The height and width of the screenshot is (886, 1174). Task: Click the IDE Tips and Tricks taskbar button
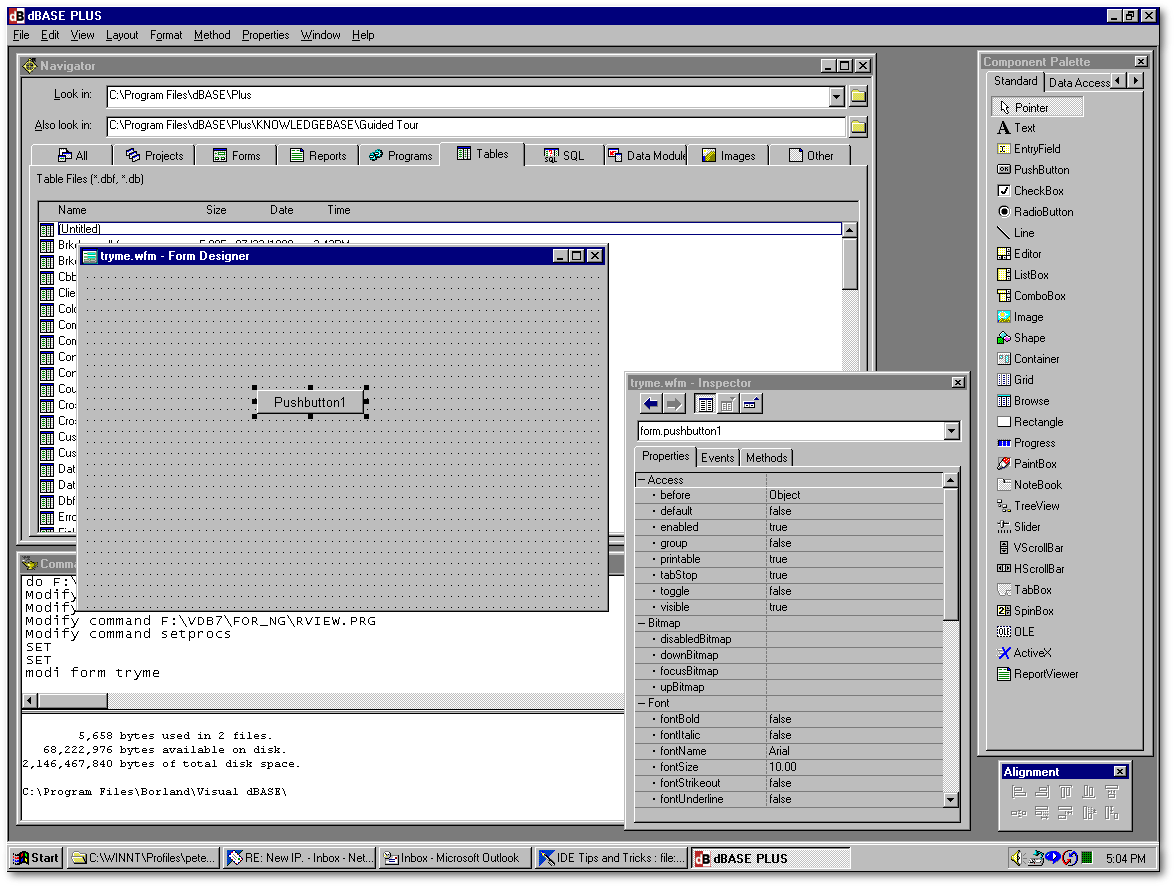(x=610, y=857)
